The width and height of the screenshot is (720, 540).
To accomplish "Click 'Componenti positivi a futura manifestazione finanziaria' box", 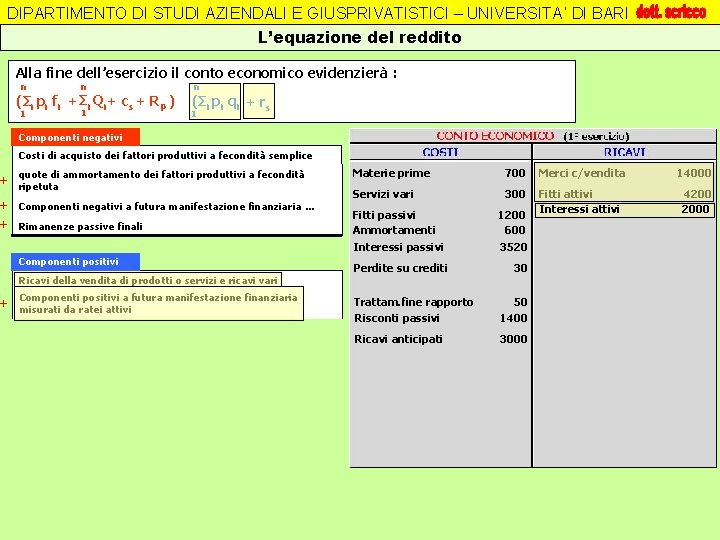I will coord(159,304).
